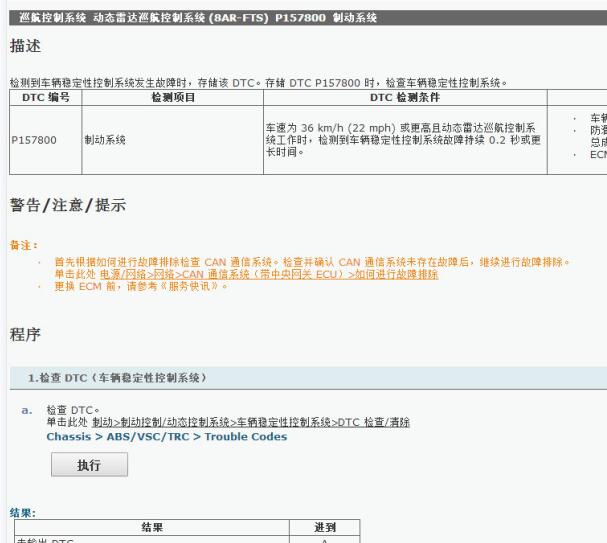The height and width of the screenshot is (543, 607).
Task: Click the DTC 检测条件 column header
Action: point(405,97)
